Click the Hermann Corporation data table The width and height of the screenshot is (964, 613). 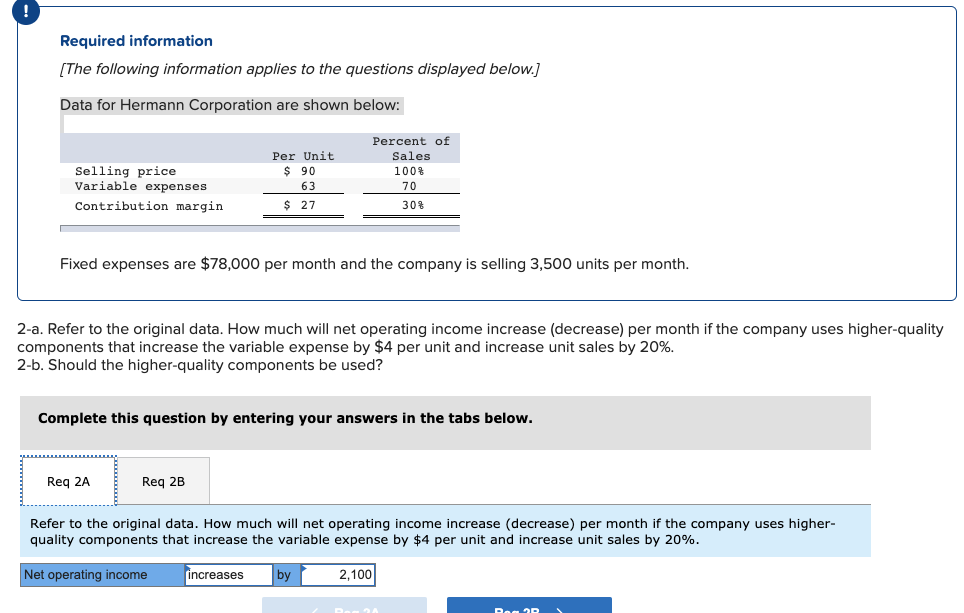pos(262,175)
